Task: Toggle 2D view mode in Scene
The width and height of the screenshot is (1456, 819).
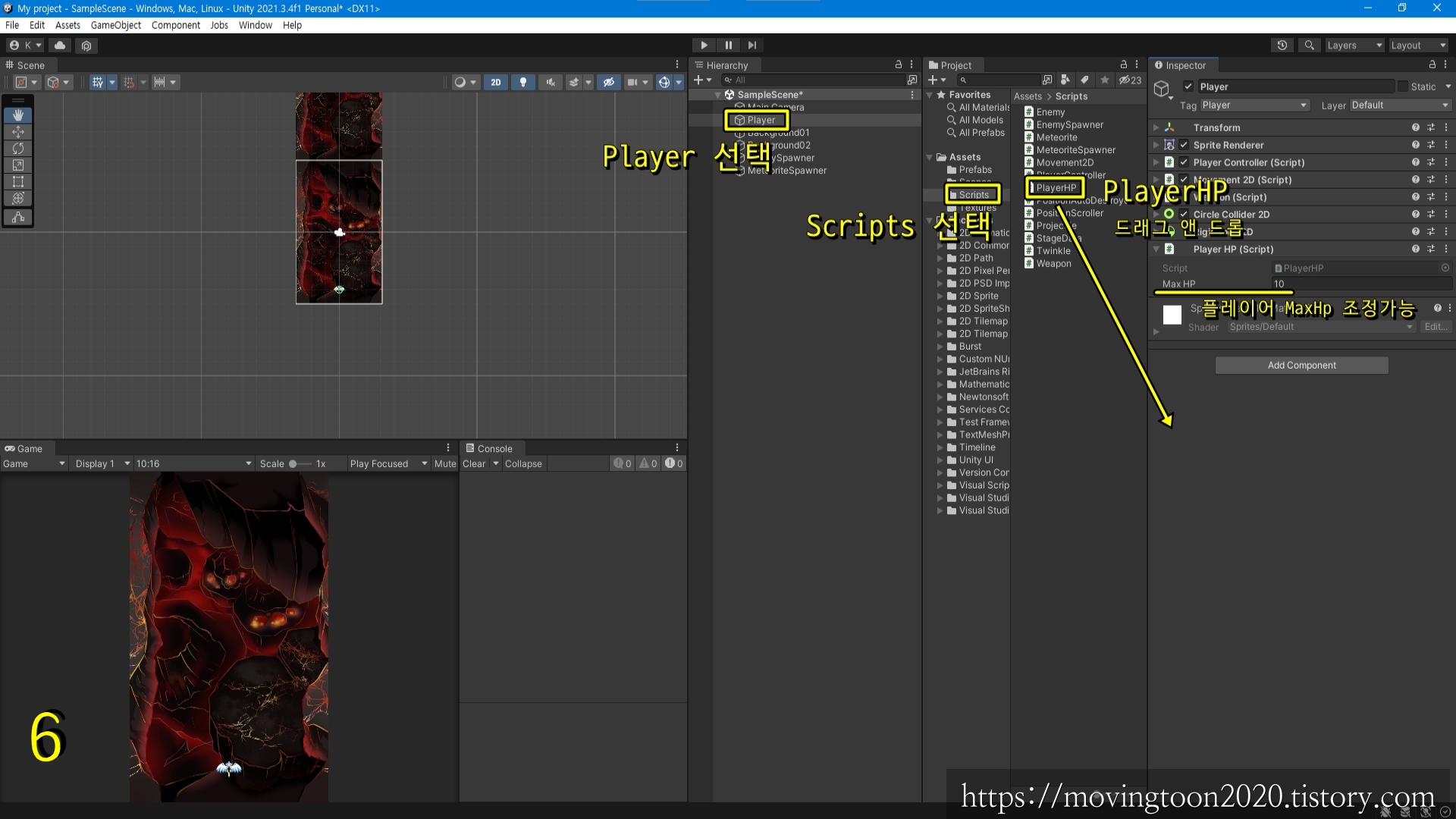Action: click(495, 82)
